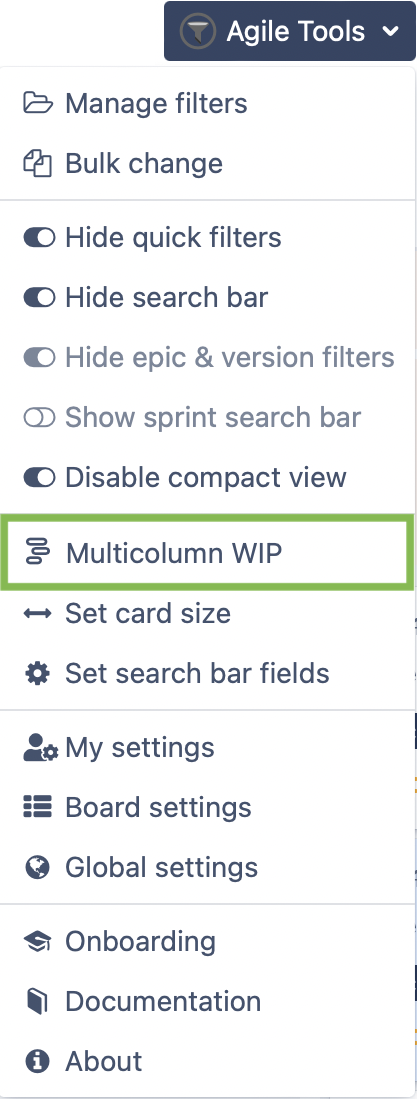Enable Show sprint search bar switch

point(39,418)
